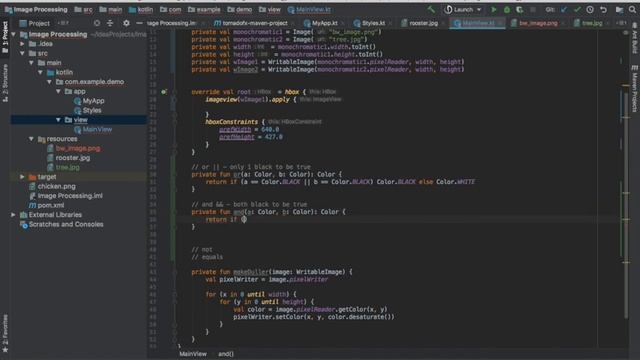The image size is (640, 360).
Task: Select MyApp file in project tree
Action: (93, 101)
